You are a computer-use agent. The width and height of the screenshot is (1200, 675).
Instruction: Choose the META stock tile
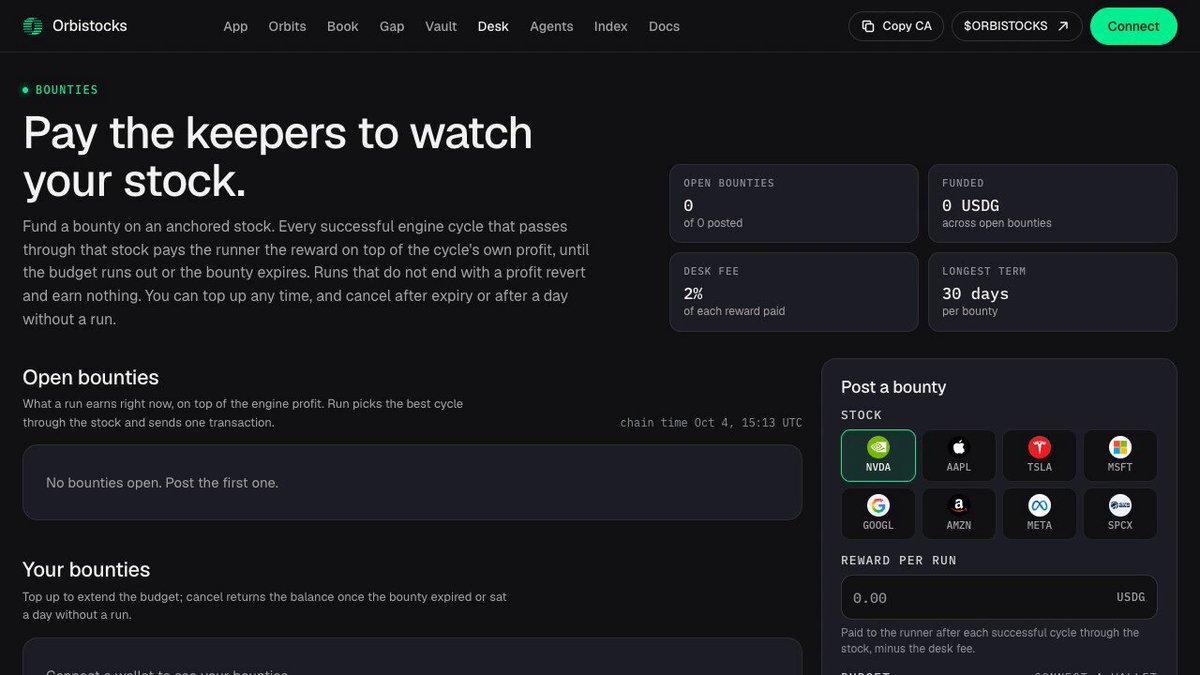(x=1039, y=514)
